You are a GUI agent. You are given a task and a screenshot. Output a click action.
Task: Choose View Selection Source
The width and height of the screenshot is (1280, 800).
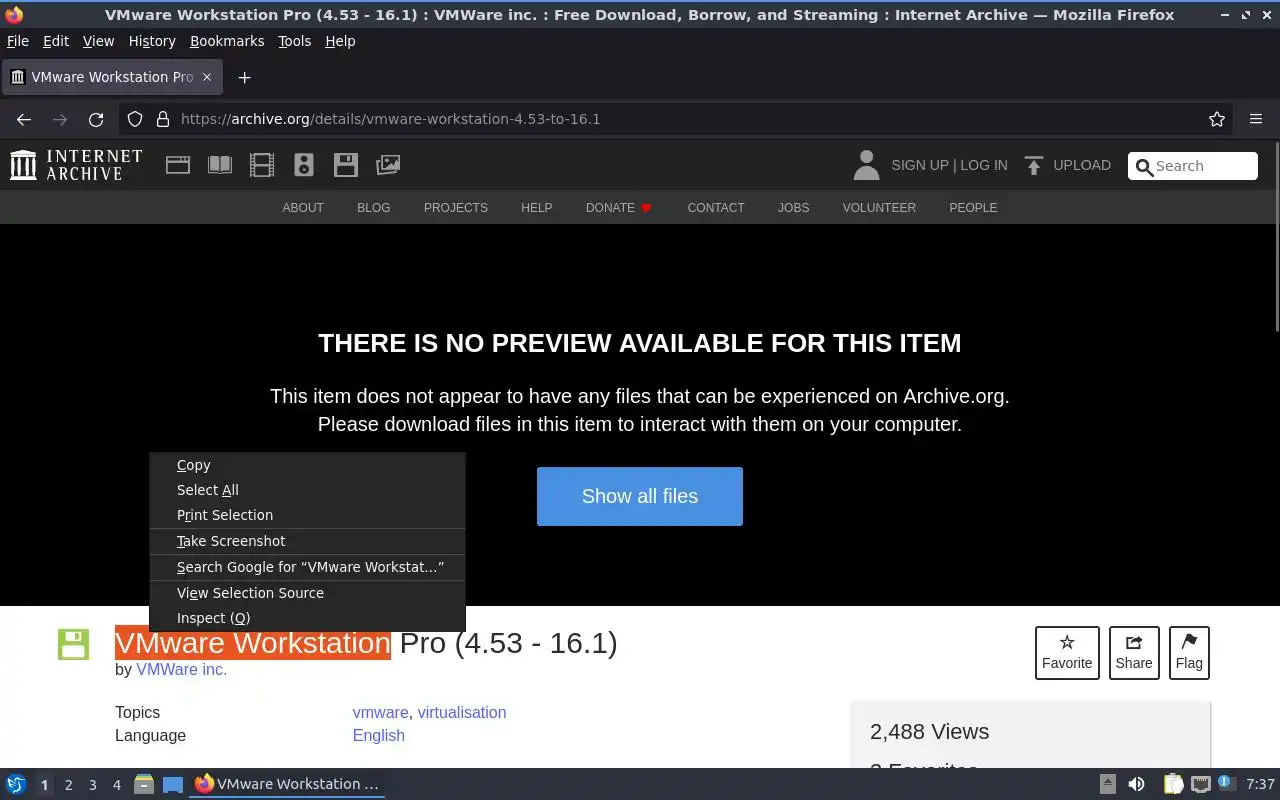[x=307, y=593]
